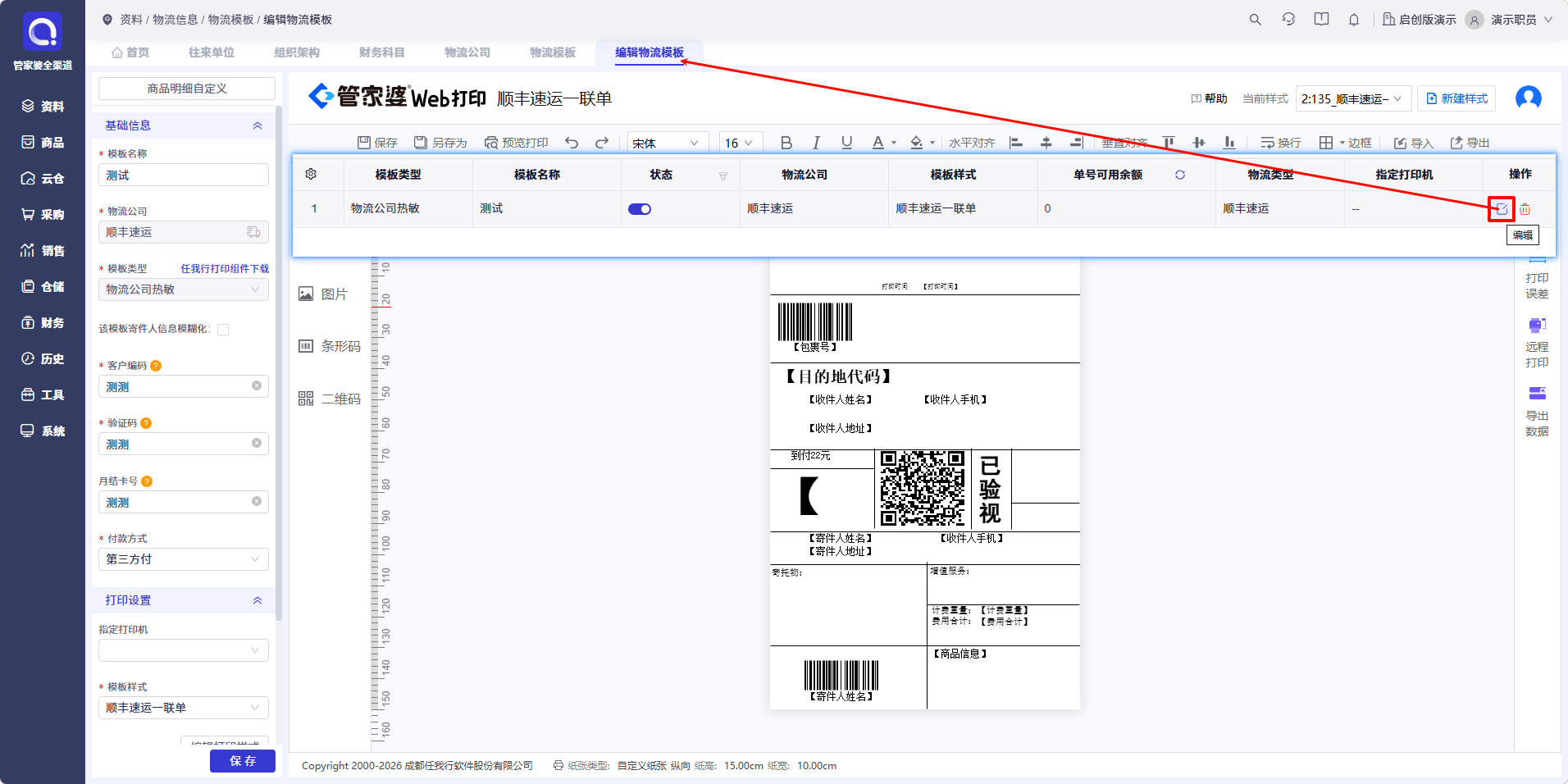Screen dimensions: 1568x784
Task: Apply italic formatting with the I icon
Action: tap(816, 143)
